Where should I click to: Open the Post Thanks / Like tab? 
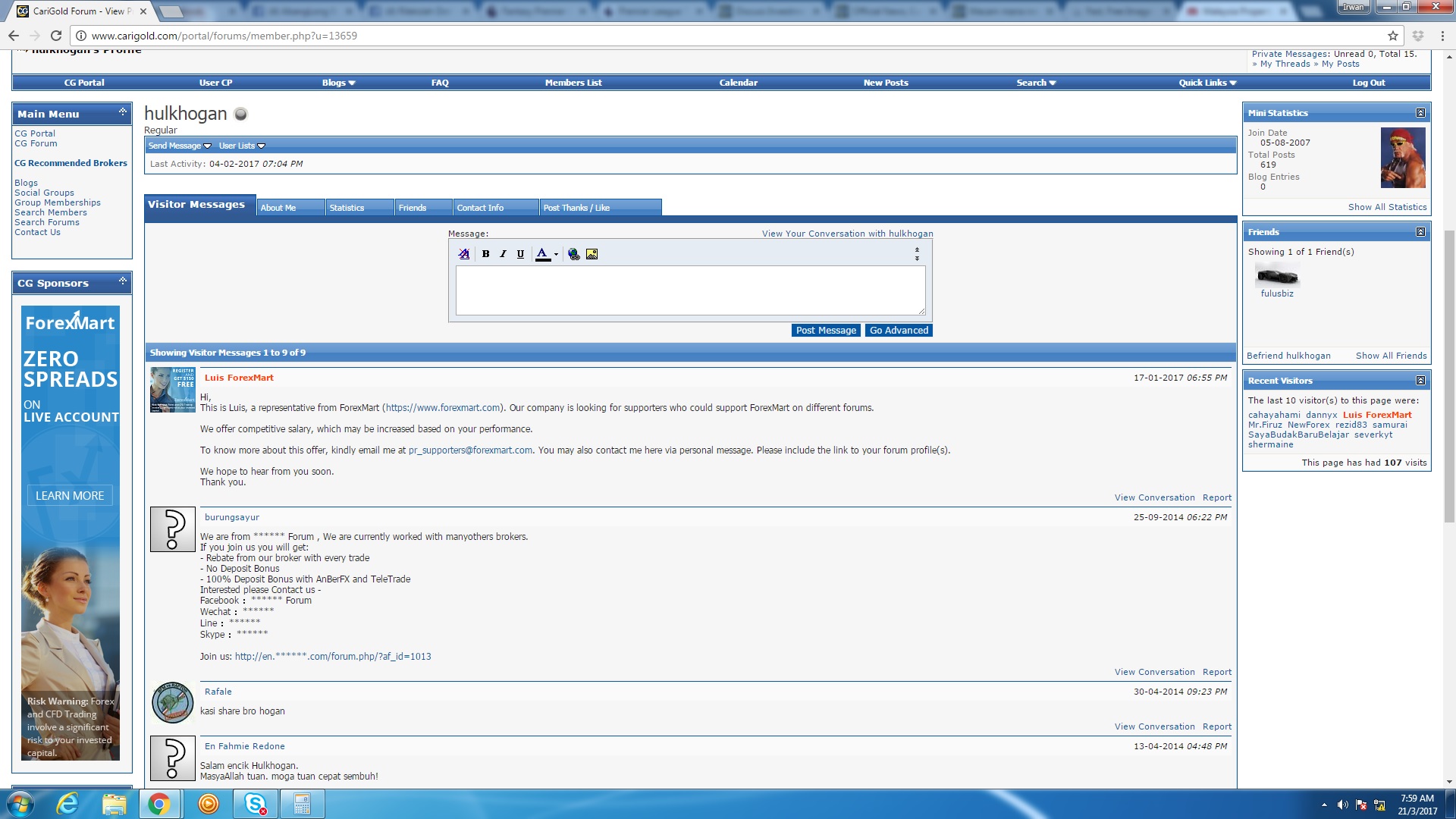click(601, 208)
